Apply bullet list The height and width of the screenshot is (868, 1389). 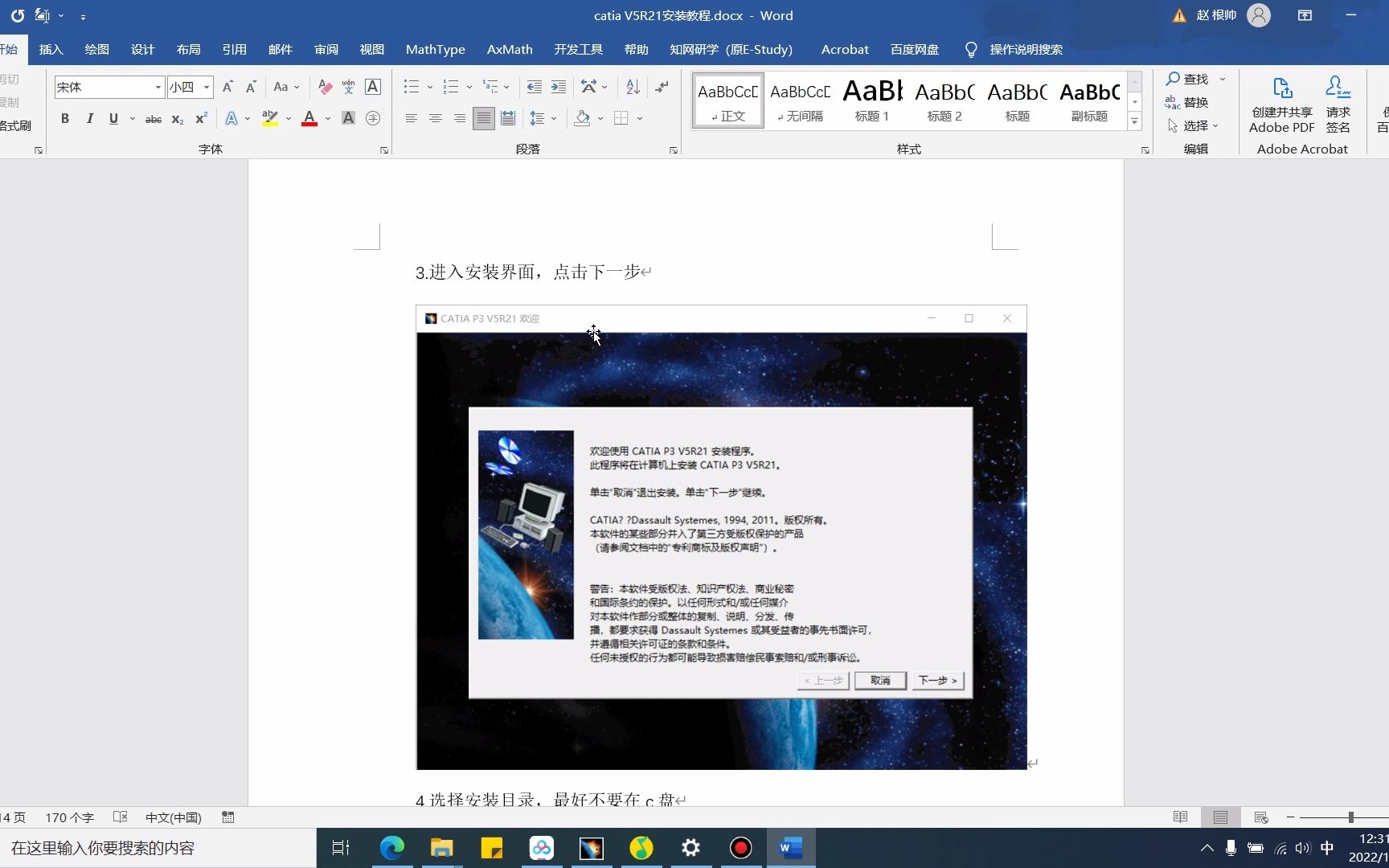click(412, 87)
